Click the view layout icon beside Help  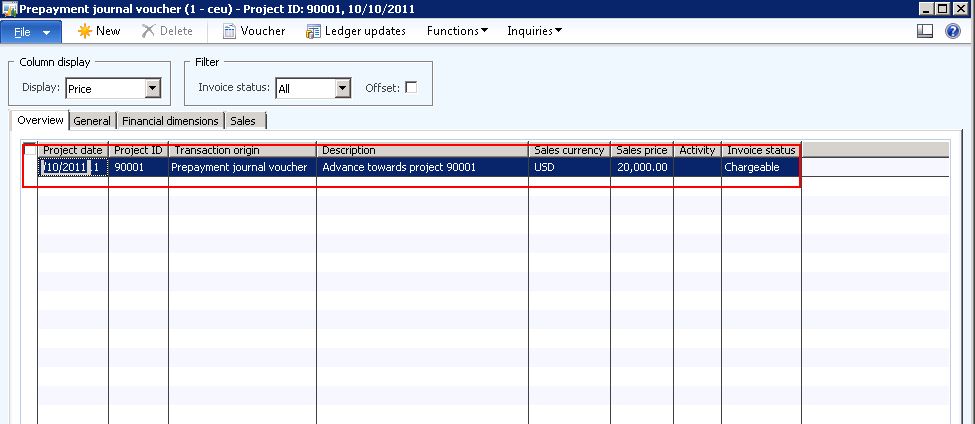tap(925, 31)
